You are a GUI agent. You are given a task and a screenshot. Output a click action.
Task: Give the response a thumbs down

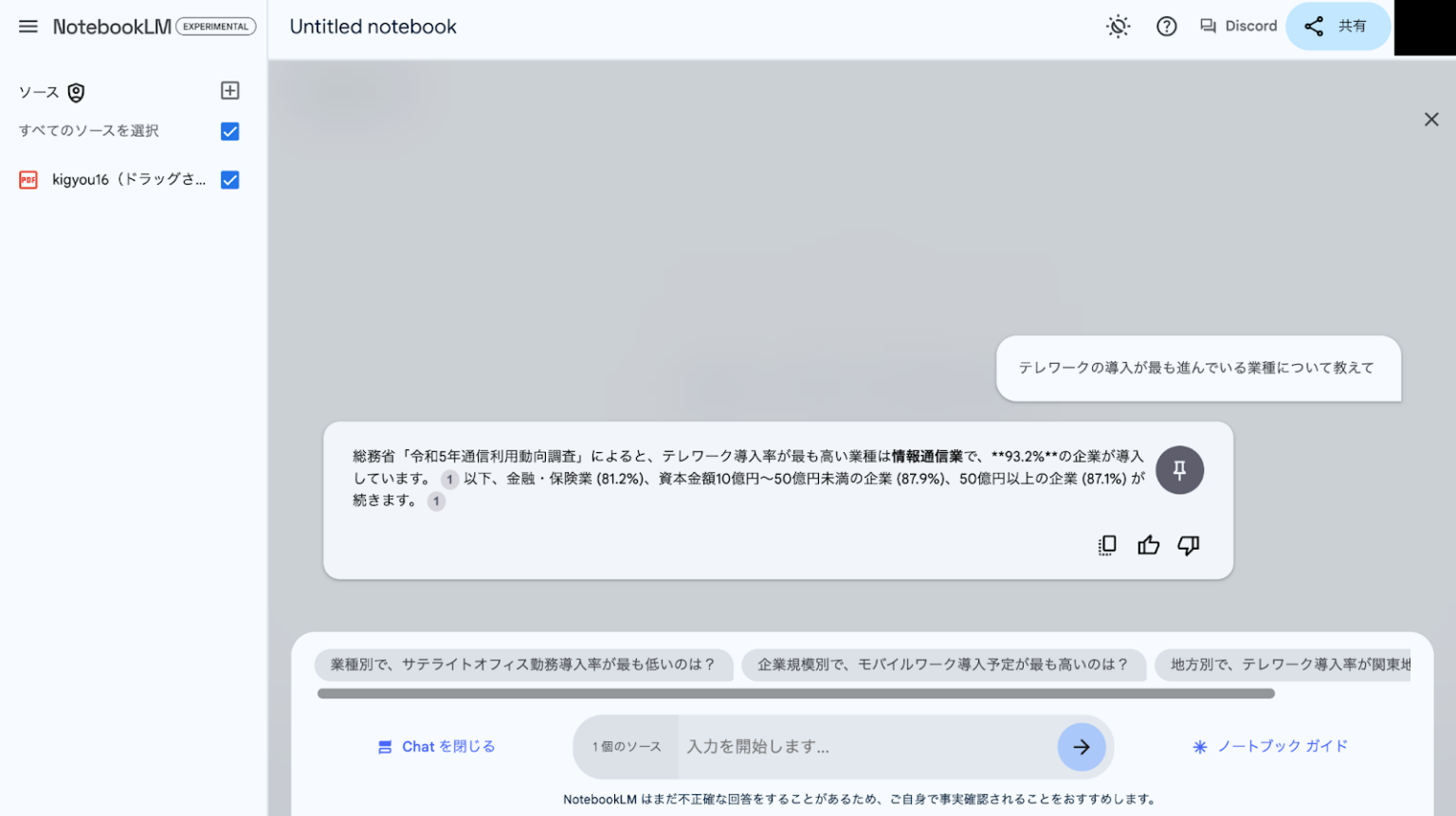1188,545
